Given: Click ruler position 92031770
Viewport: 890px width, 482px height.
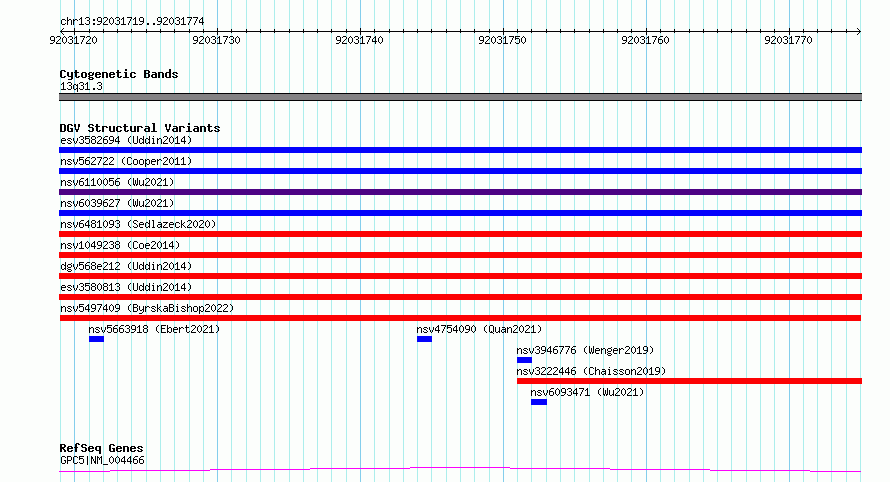Looking at the screenshot, I should [x=788, y=40].
